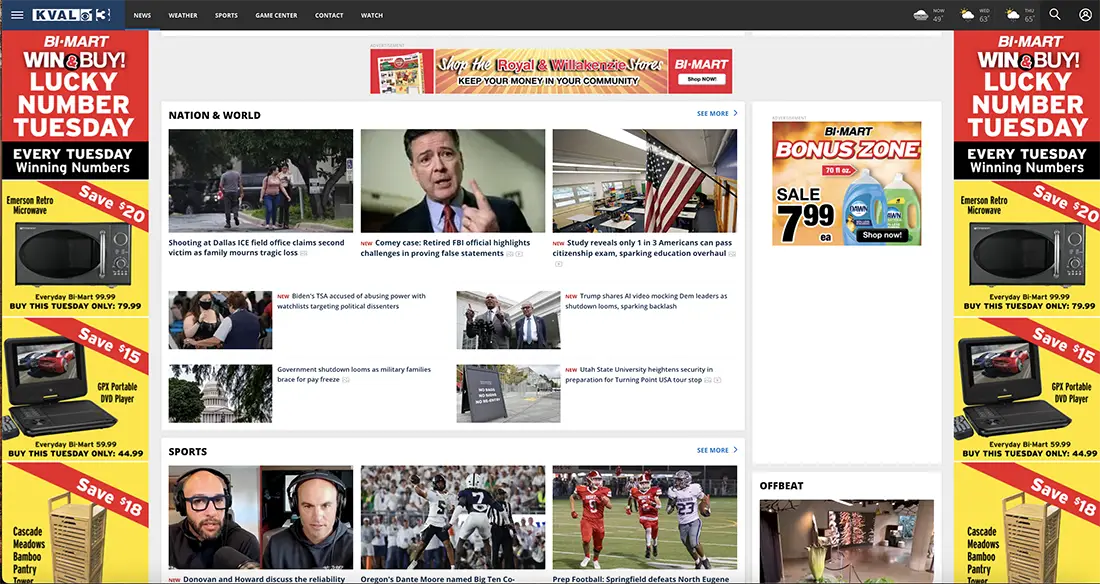Image resolution: width=1100 pixels, height=584 pixels.
Task: Click classroom with American flag photo
Action: (645, 180)
